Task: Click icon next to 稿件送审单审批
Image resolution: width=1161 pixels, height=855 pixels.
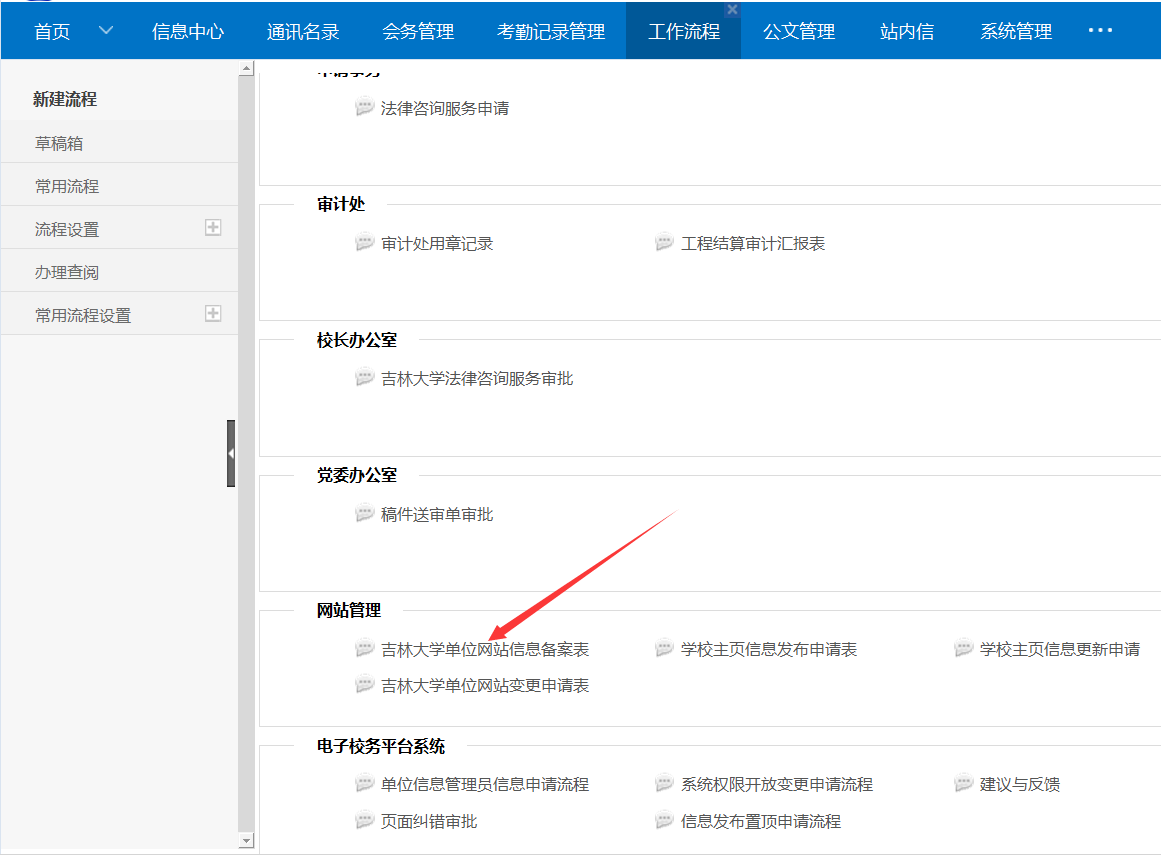Action: 365,514
